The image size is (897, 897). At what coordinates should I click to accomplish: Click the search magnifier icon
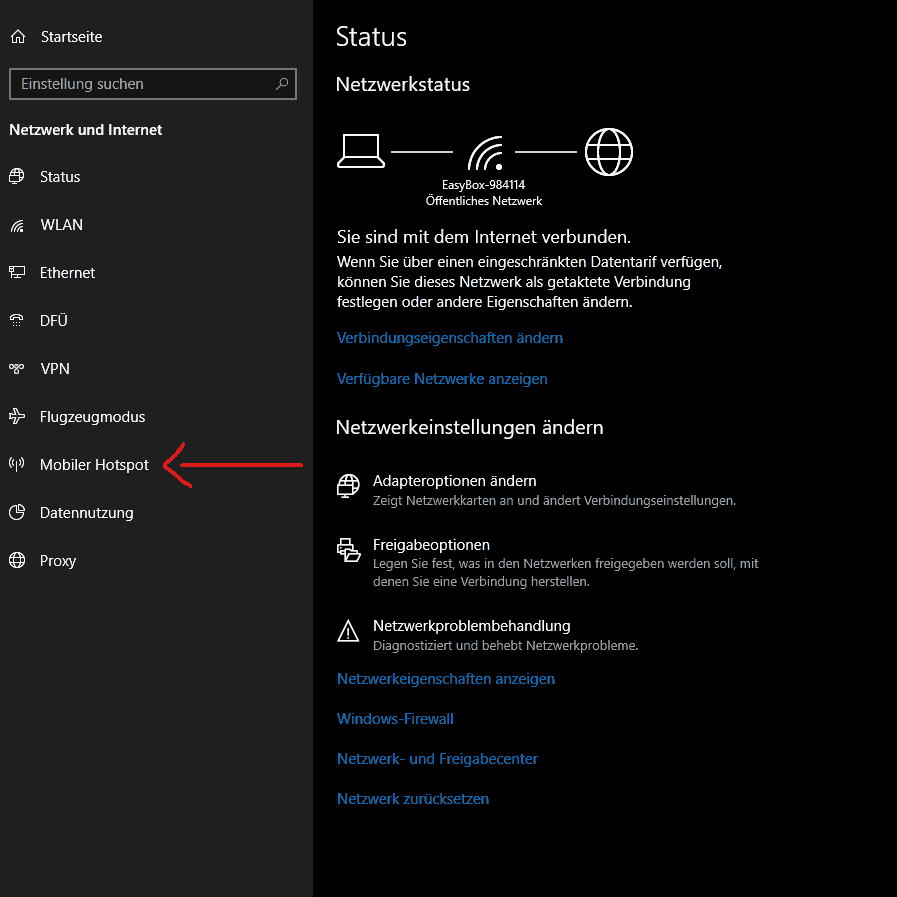(282, 84)
